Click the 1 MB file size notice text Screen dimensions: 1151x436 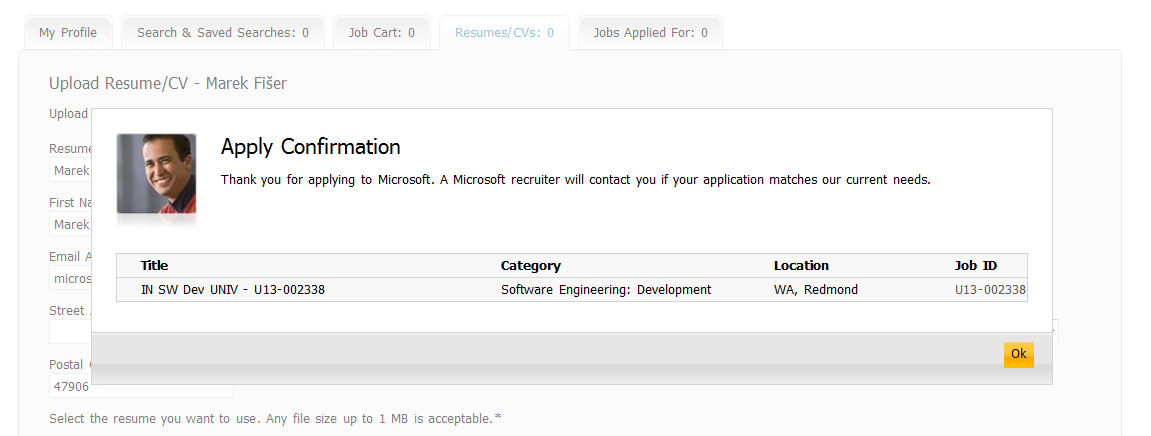[270, 418]
